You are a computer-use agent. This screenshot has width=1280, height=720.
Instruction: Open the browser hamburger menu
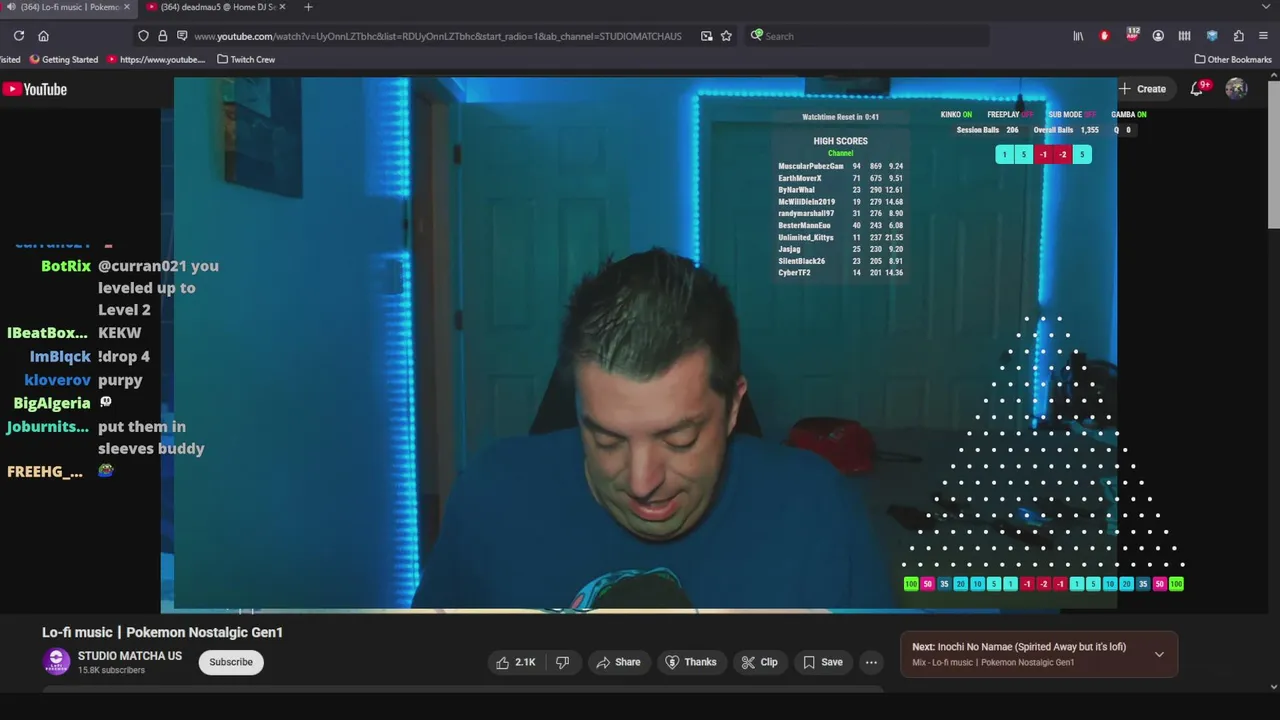pyautogui.click(x=1265, y=36)
